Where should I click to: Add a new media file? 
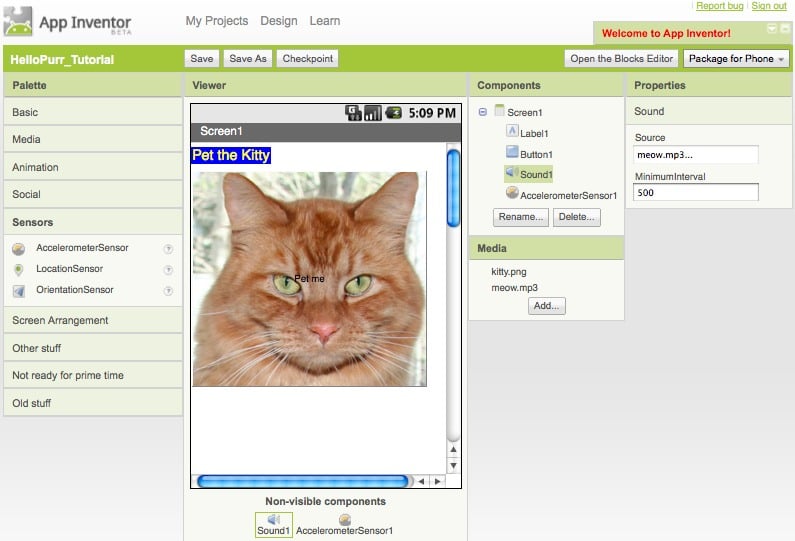tap(547, 306)
